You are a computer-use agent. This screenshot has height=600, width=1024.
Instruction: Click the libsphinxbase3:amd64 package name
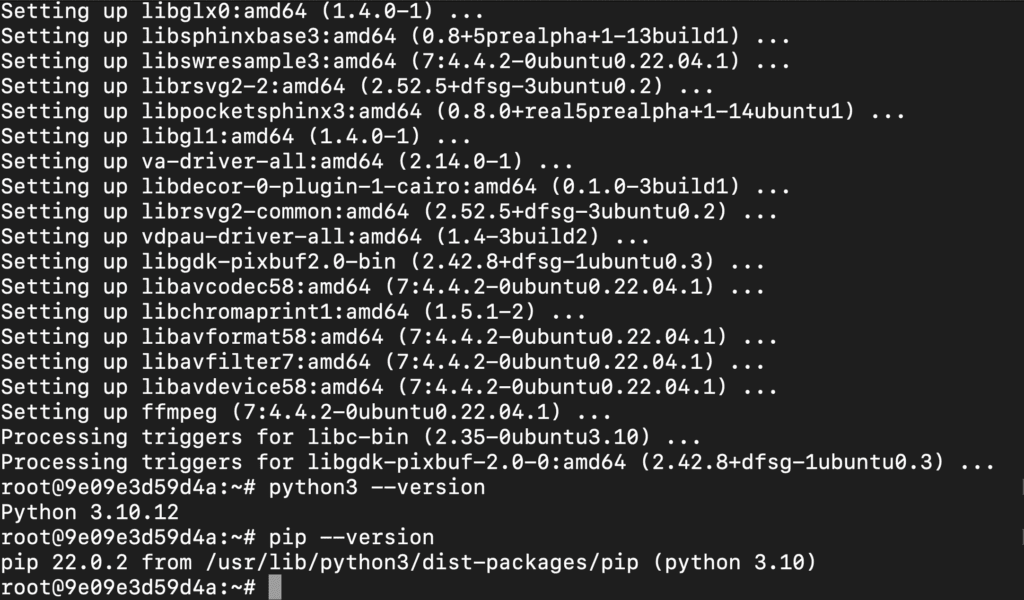point(268,36)
